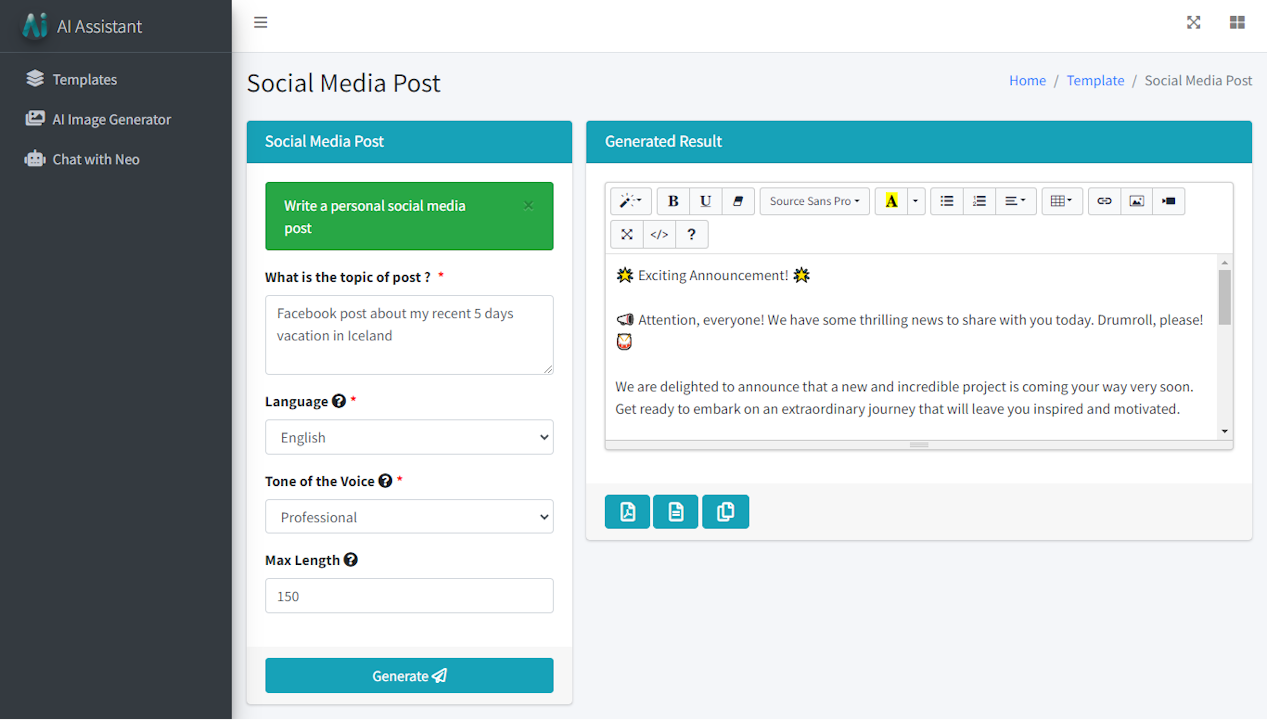Open the Source Sans Pro font dropdown
This screenshot has width=1267, height=720.
coord(814,201)
